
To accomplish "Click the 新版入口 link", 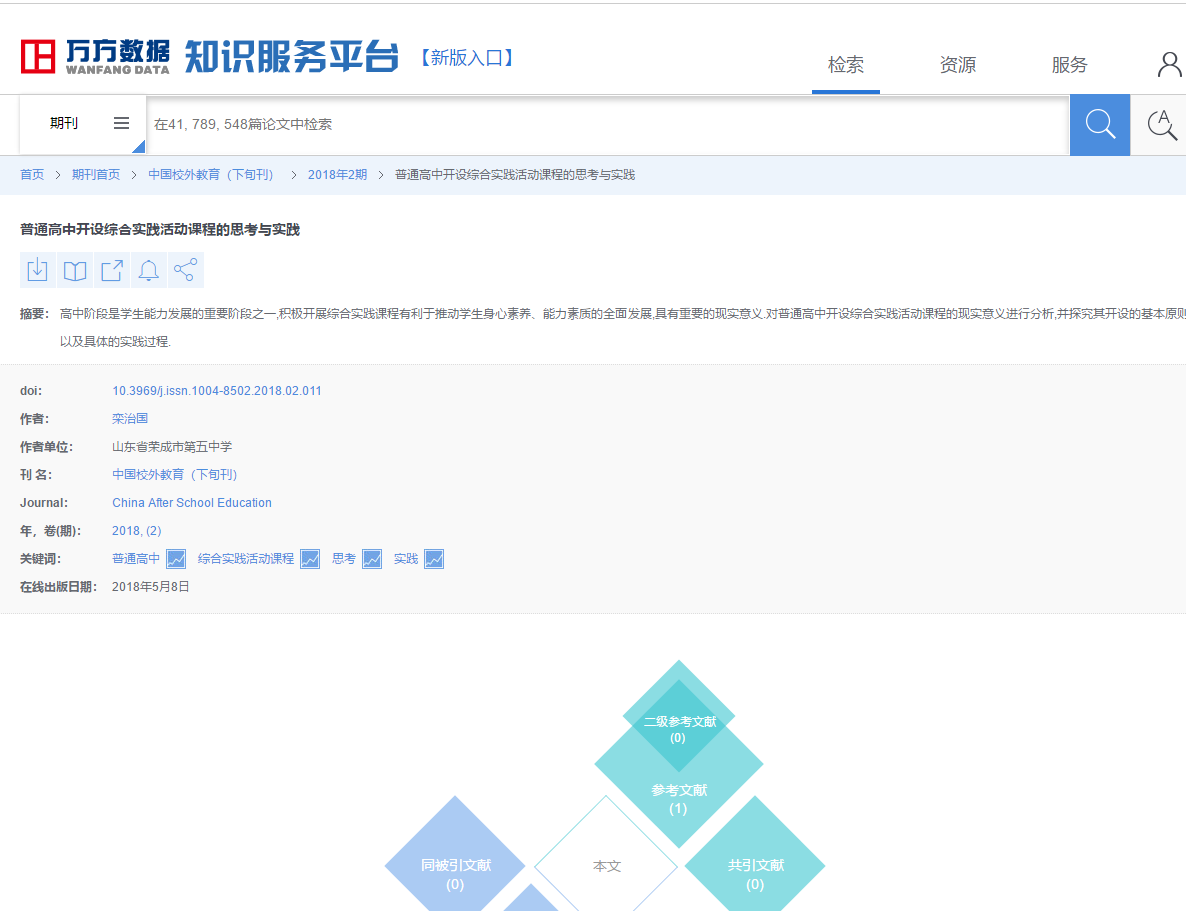I will (x=467, y=58).
